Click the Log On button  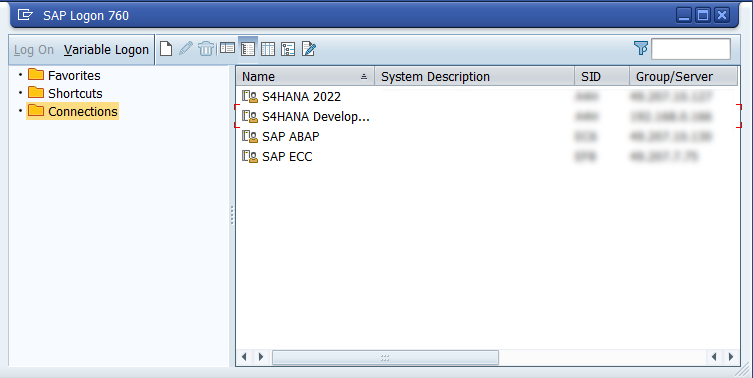(x=34, y=50)
